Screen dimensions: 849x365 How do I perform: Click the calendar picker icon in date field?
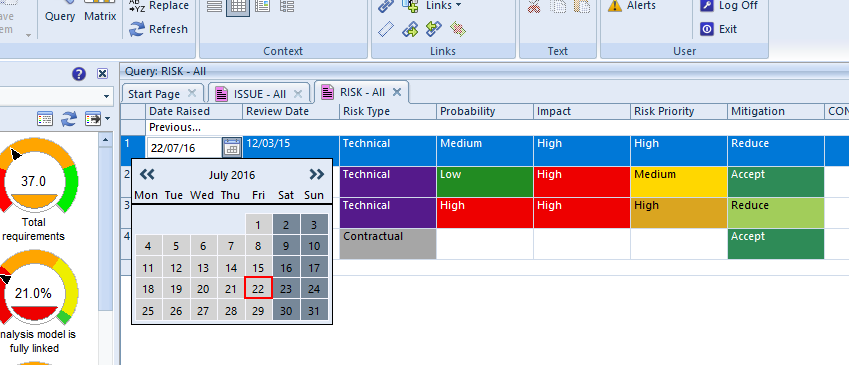pos(232,147)
